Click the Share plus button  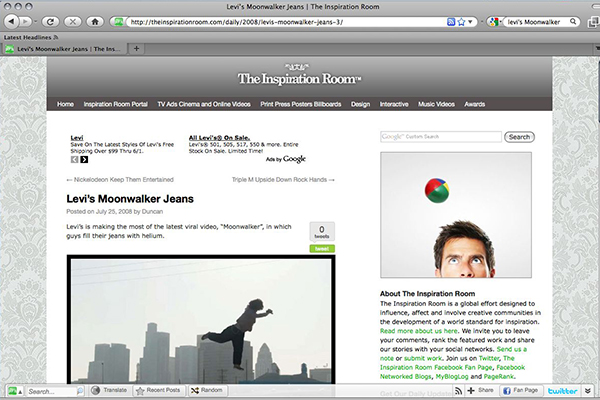481,390
